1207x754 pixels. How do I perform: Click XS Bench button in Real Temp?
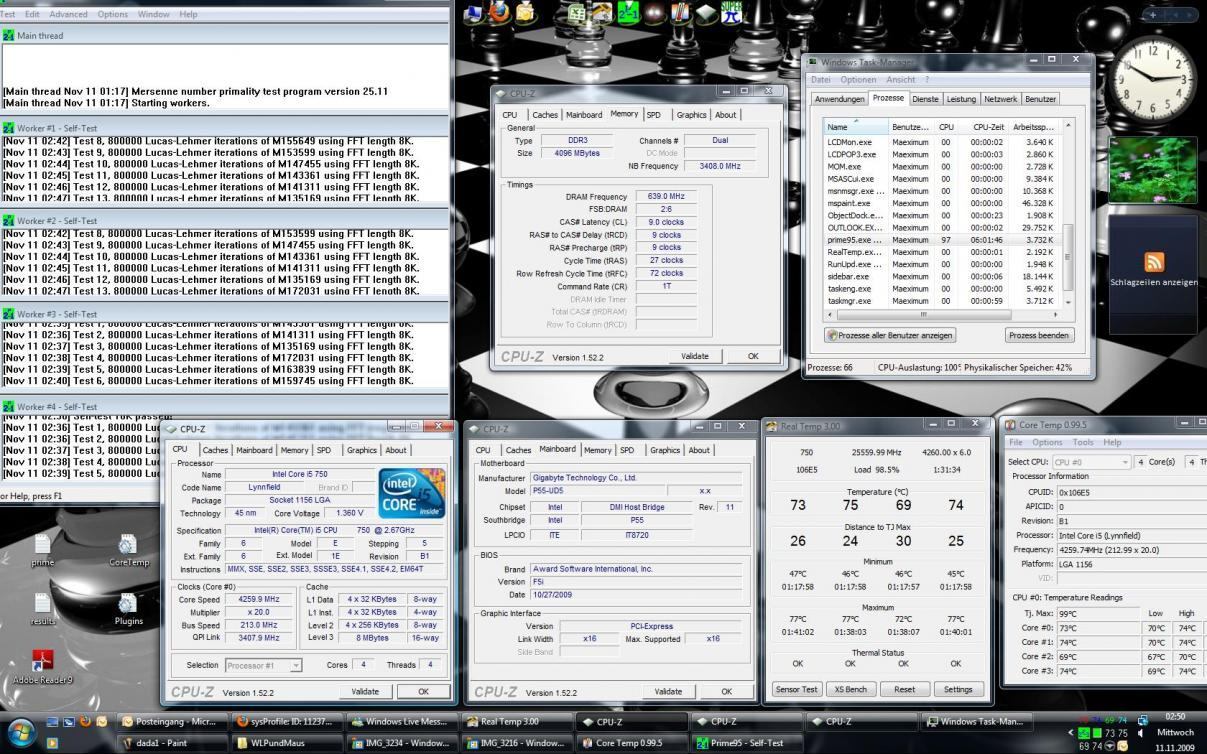[x=851, y=689]
